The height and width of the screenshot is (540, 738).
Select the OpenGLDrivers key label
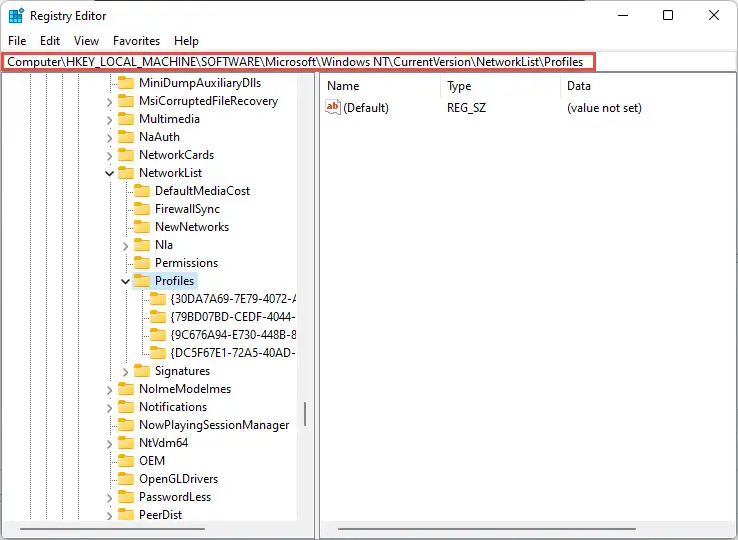pyautogui.click(x=178, y=479)
